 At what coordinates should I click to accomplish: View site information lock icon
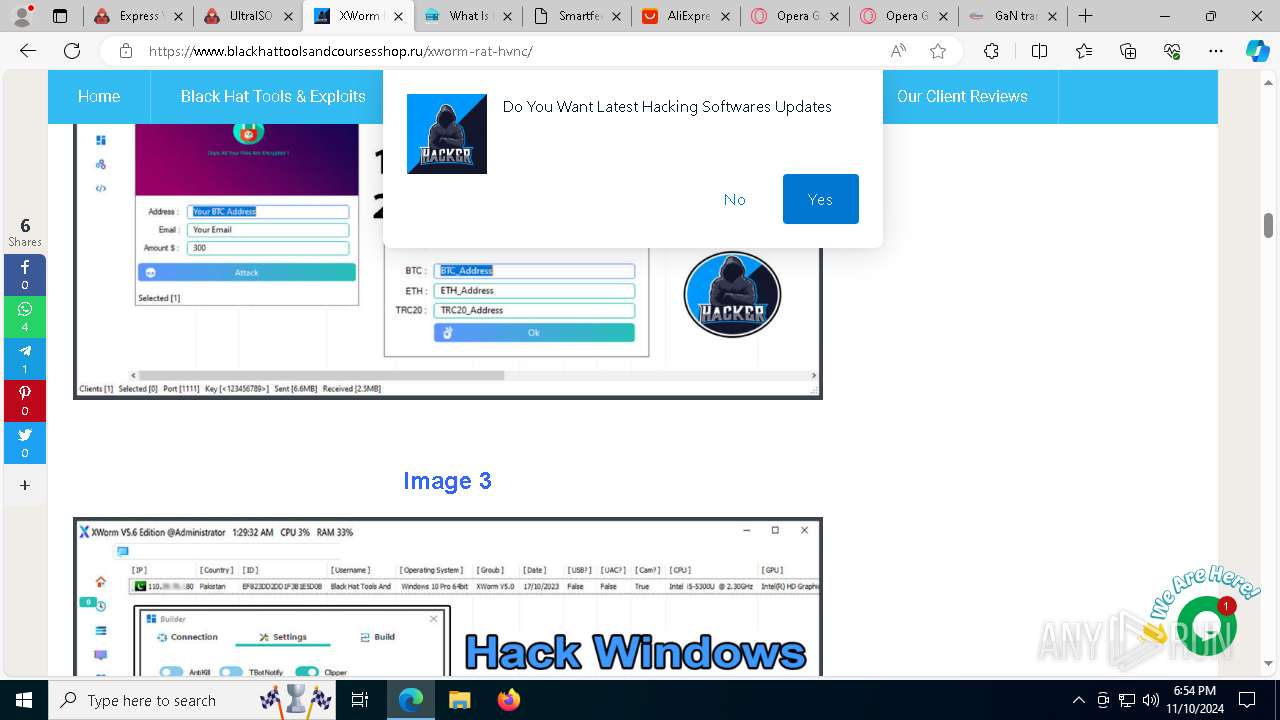point(126,51)
